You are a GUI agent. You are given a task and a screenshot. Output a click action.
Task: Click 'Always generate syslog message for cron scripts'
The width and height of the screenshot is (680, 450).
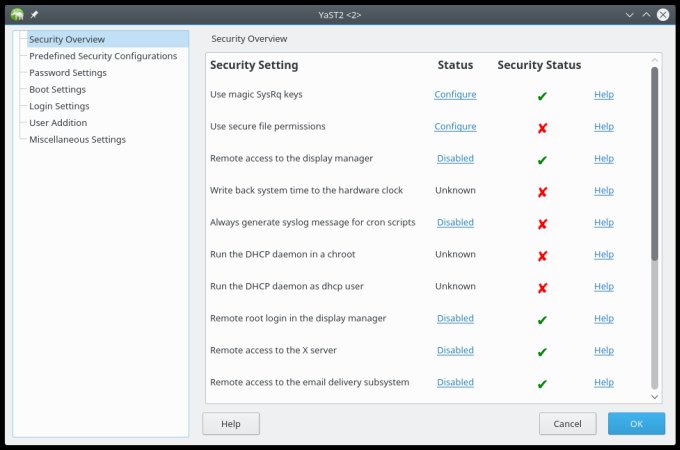(x=313, y=222)
